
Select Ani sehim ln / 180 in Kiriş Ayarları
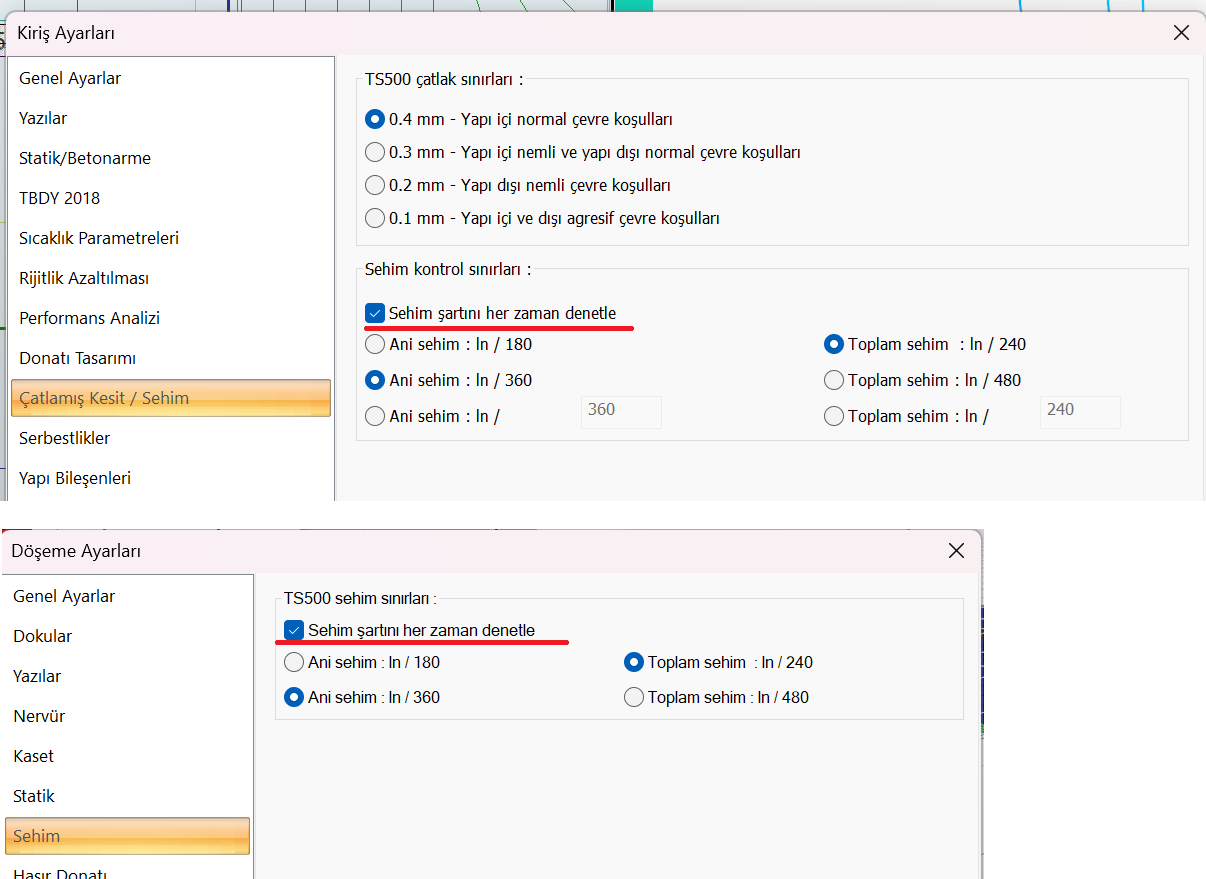point(375,344)
